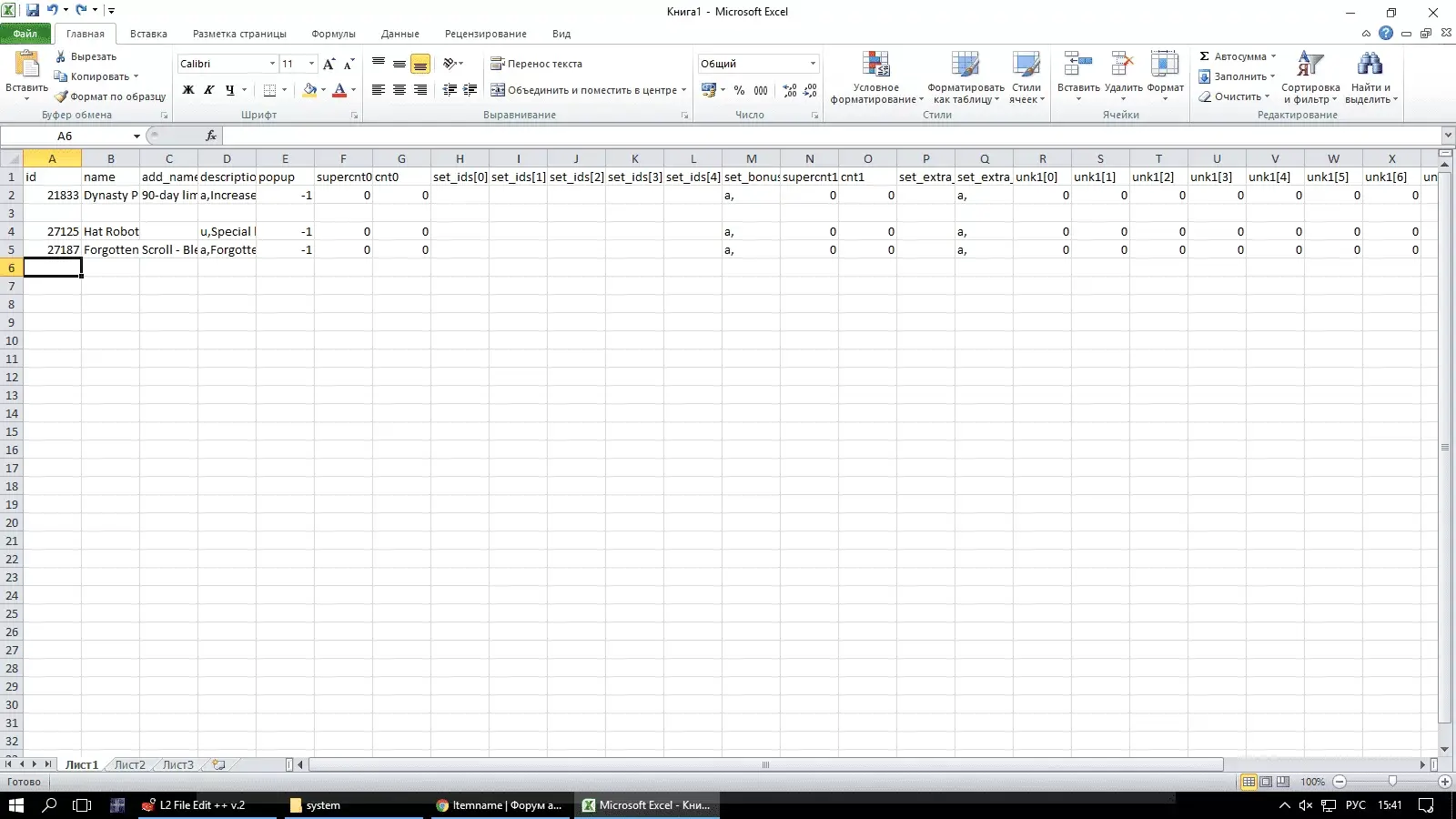Image resolution: width=1456 pixels, height=819 pixels.
Task: Switch to Page Layout (Разметка страницы) tab
Action: tap(239, 34)
